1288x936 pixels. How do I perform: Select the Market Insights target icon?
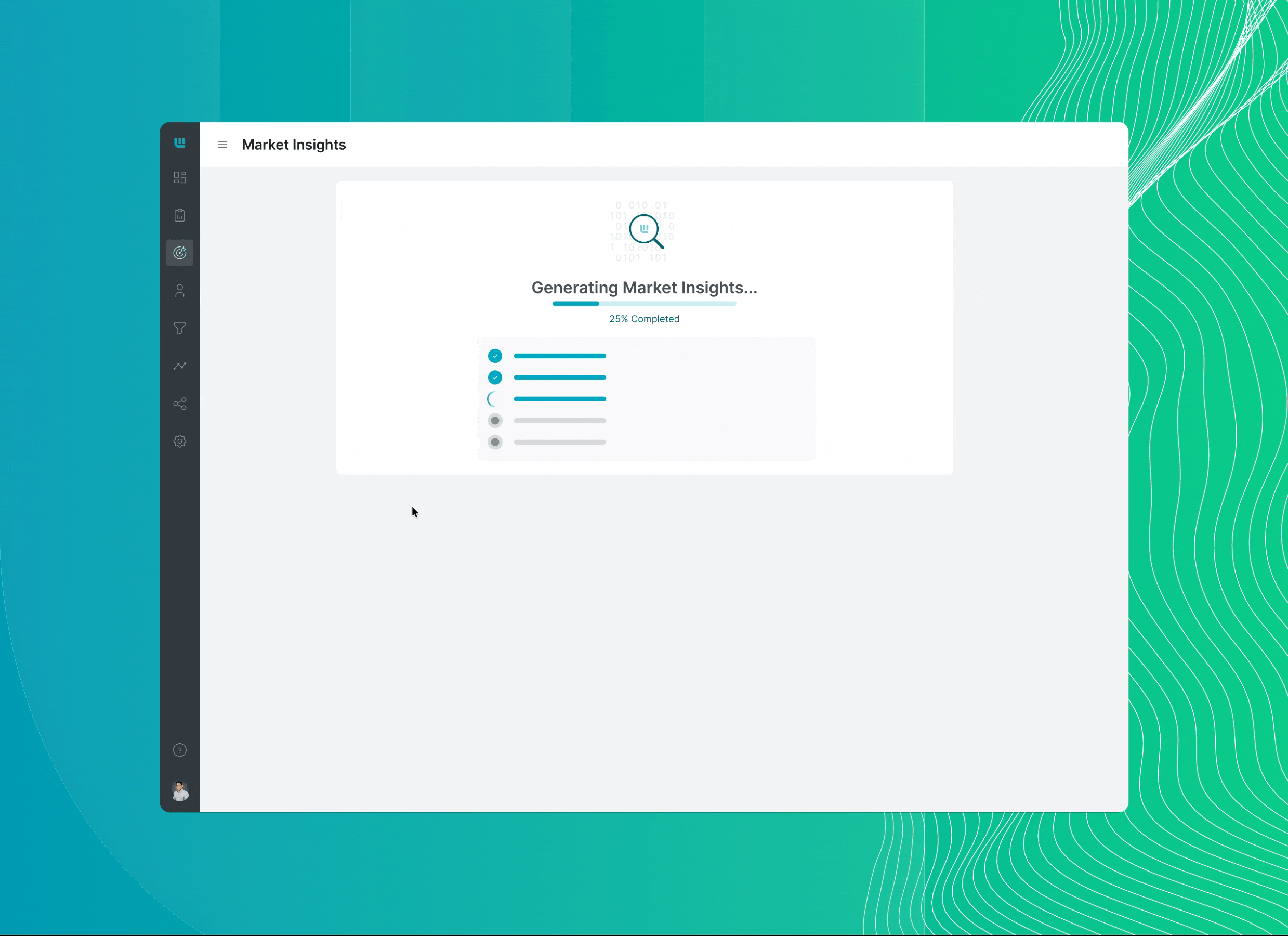179,253
